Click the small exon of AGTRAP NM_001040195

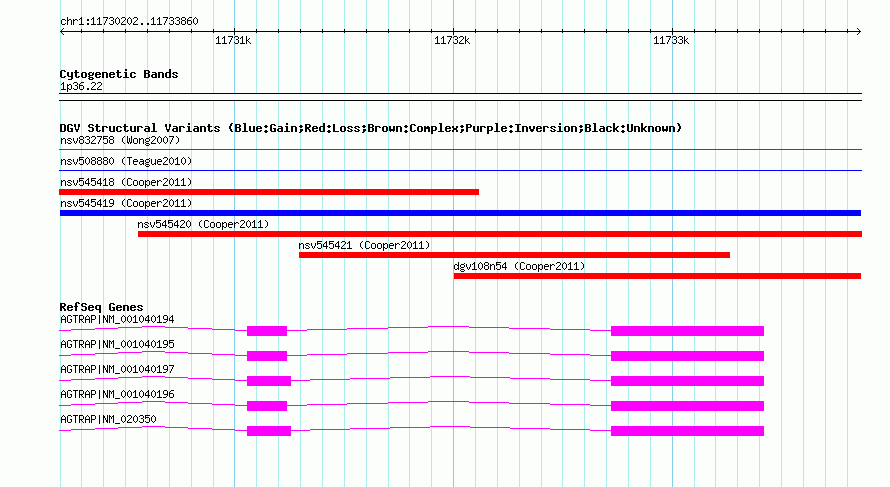point(267,356)
